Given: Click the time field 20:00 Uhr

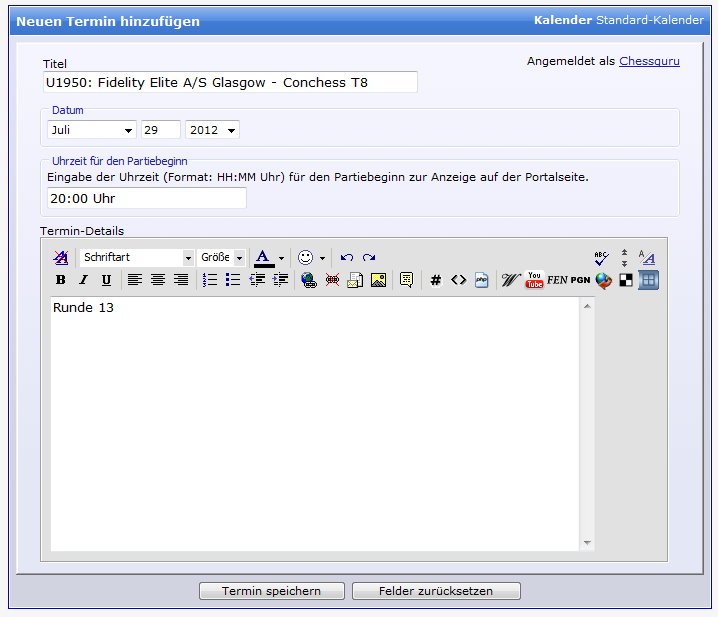Looking at the screenshot, I should pyautogui.click(x=147, y=198).
